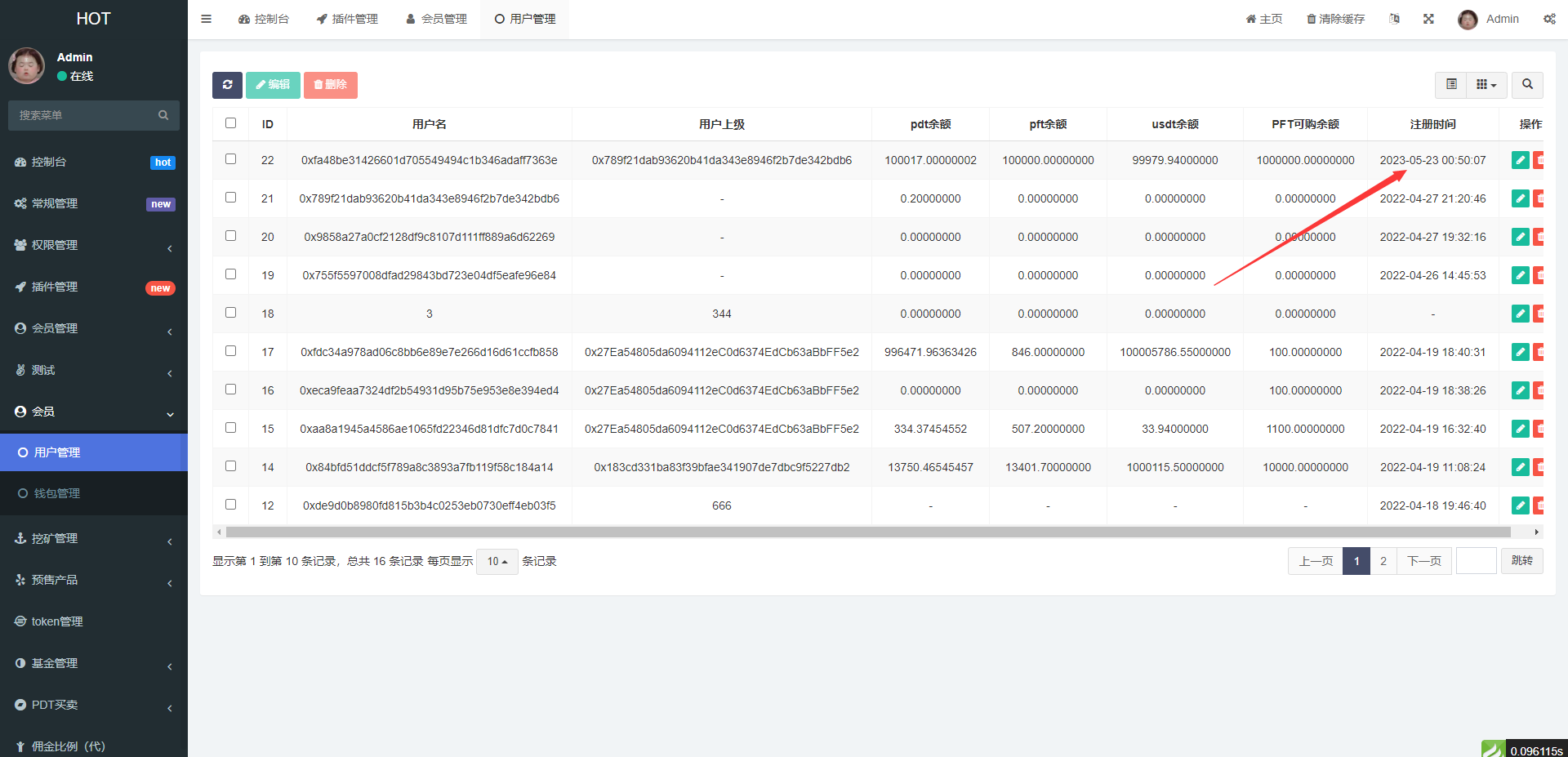Click the fullscreen icon in top bar
Viewport: 1568px width, 757px height.
(x=1428, y=19)
